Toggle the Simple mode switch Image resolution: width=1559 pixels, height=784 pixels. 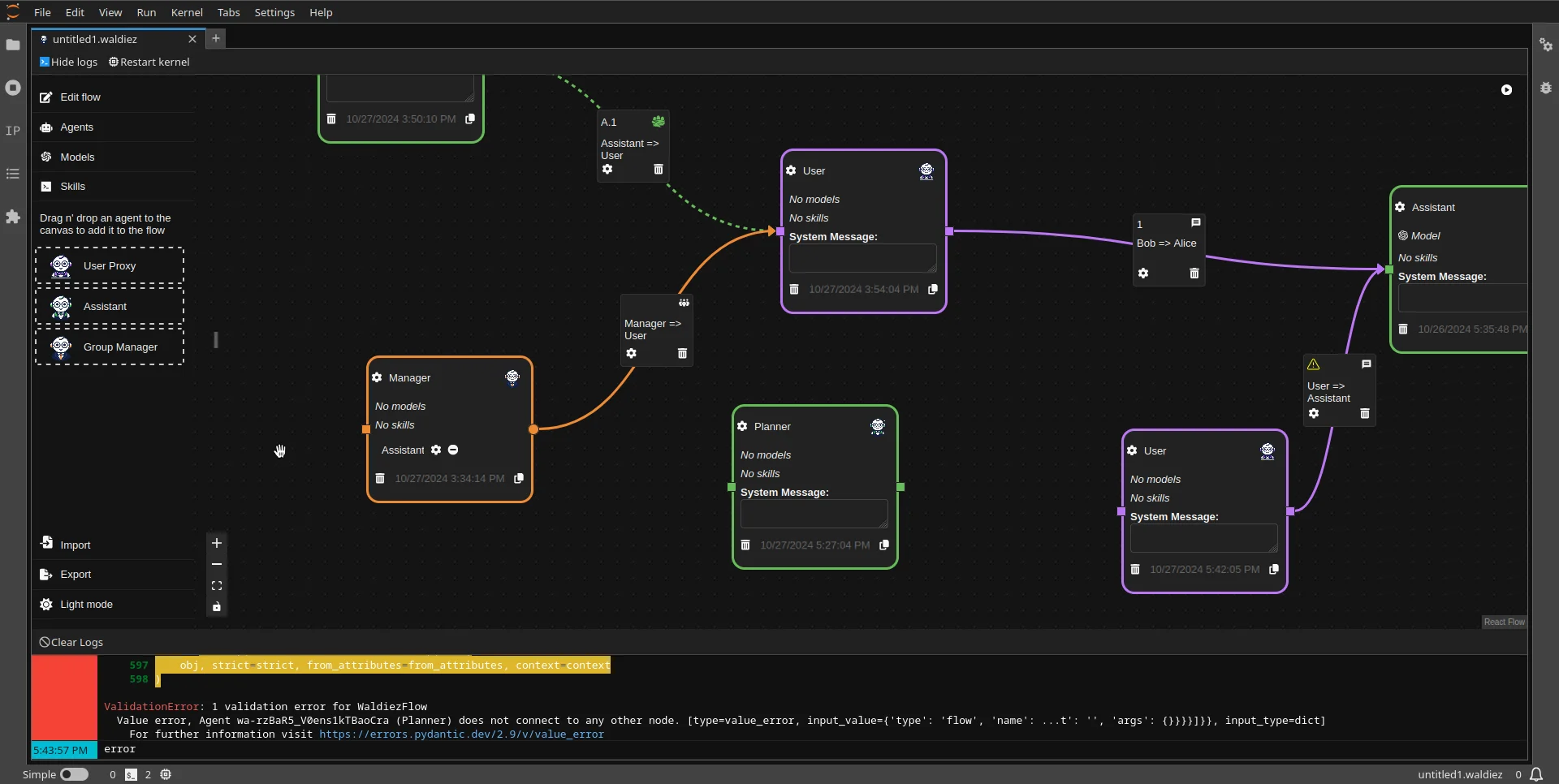[74, 774]
